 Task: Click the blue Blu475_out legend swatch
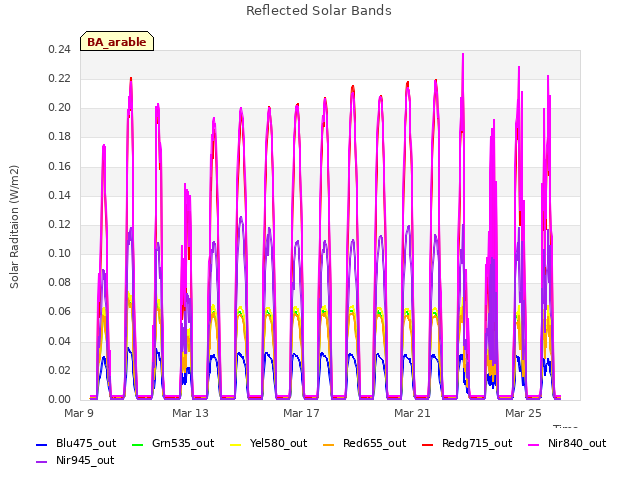point(42,444)
